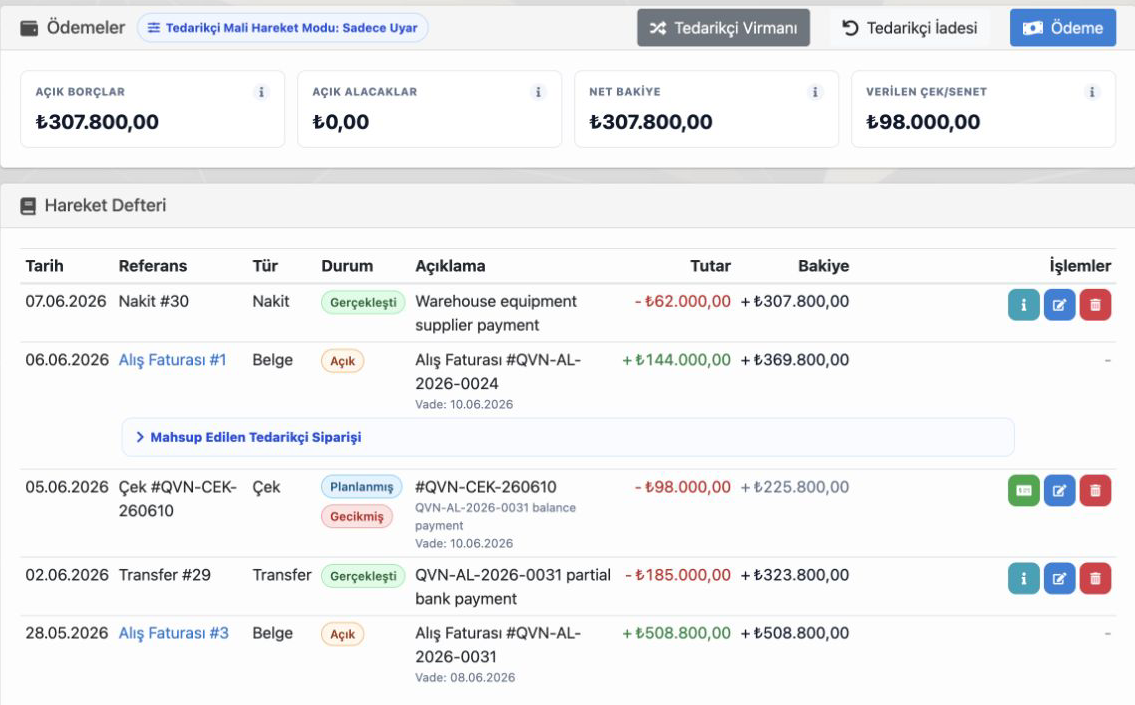Select the +₺144.000,00 amount
The width and height of the screenshot is (1135, 705).
click(x=677, y=360)
